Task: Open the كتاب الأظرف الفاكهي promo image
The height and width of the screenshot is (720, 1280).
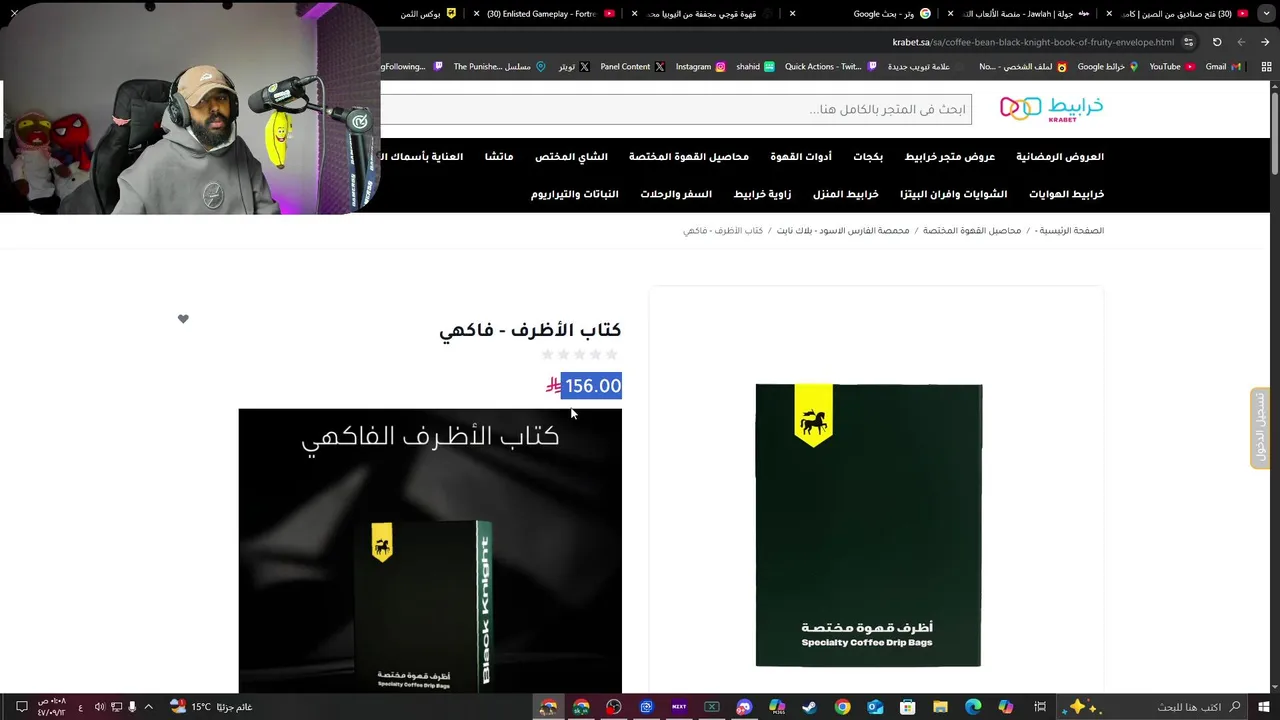Action: tap(430, 550)
